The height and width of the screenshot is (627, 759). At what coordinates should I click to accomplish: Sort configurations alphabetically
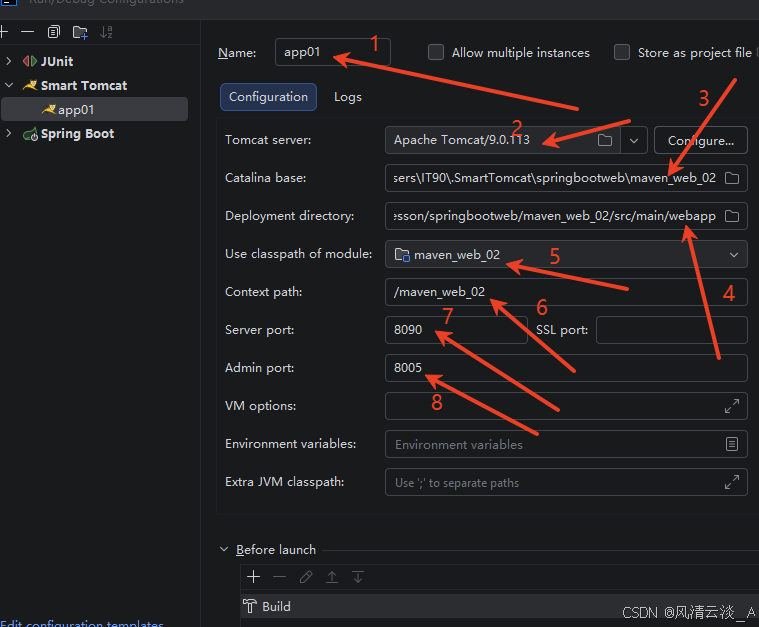pyautogui.click(x=106, y=32)
